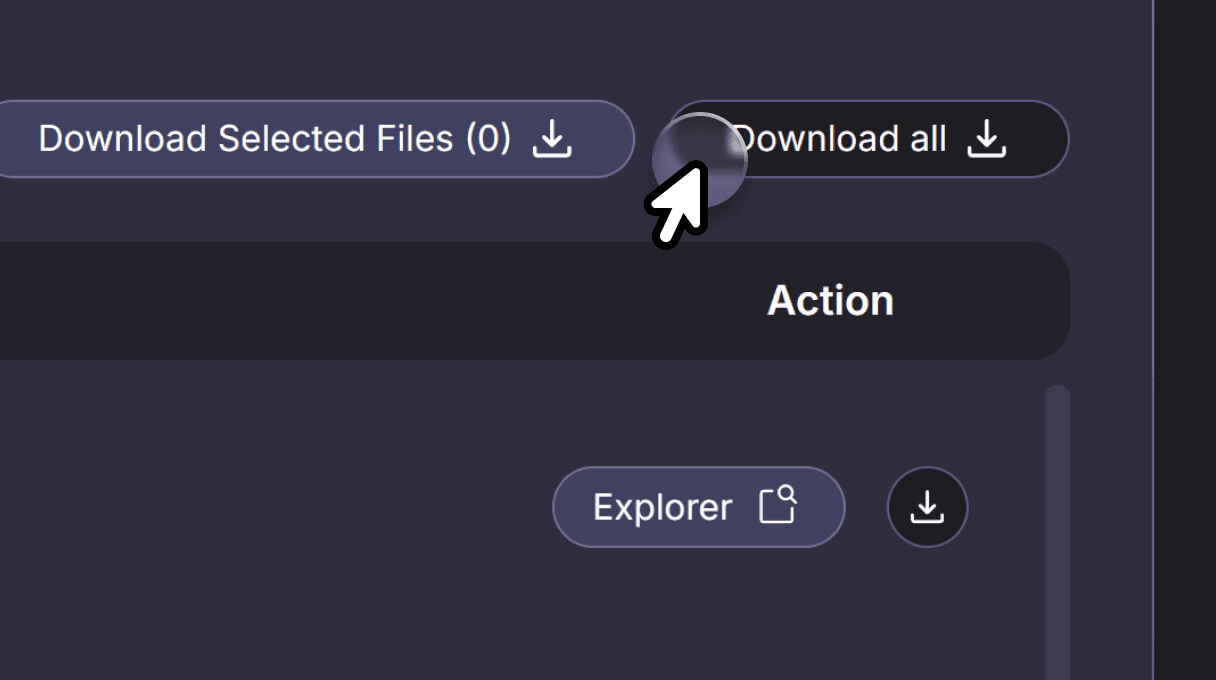Click the round download icon in the file row
Viewport: 1216px width, 680px height.
point(927,507)
